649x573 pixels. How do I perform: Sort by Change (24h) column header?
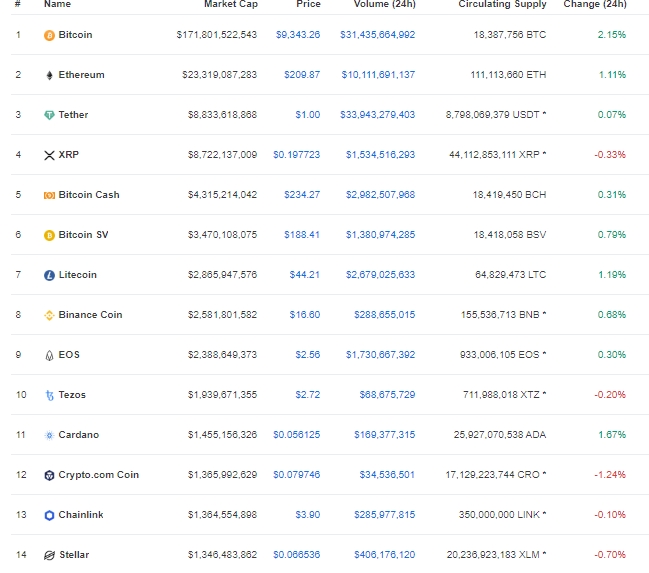click(x=594, y=5)
